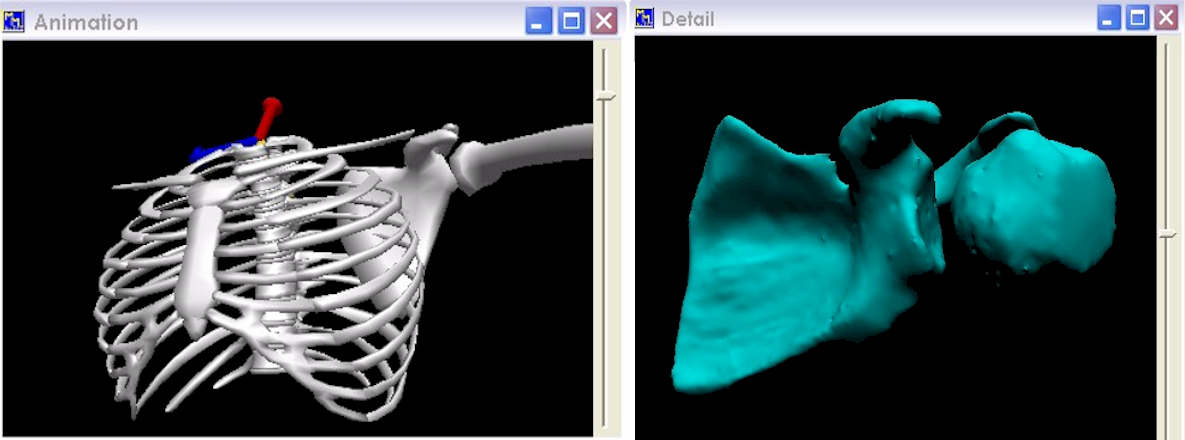Click the Animation window system icon
Screen dimensions: 1185x440
pyautogui.click(x=14, y=20)
